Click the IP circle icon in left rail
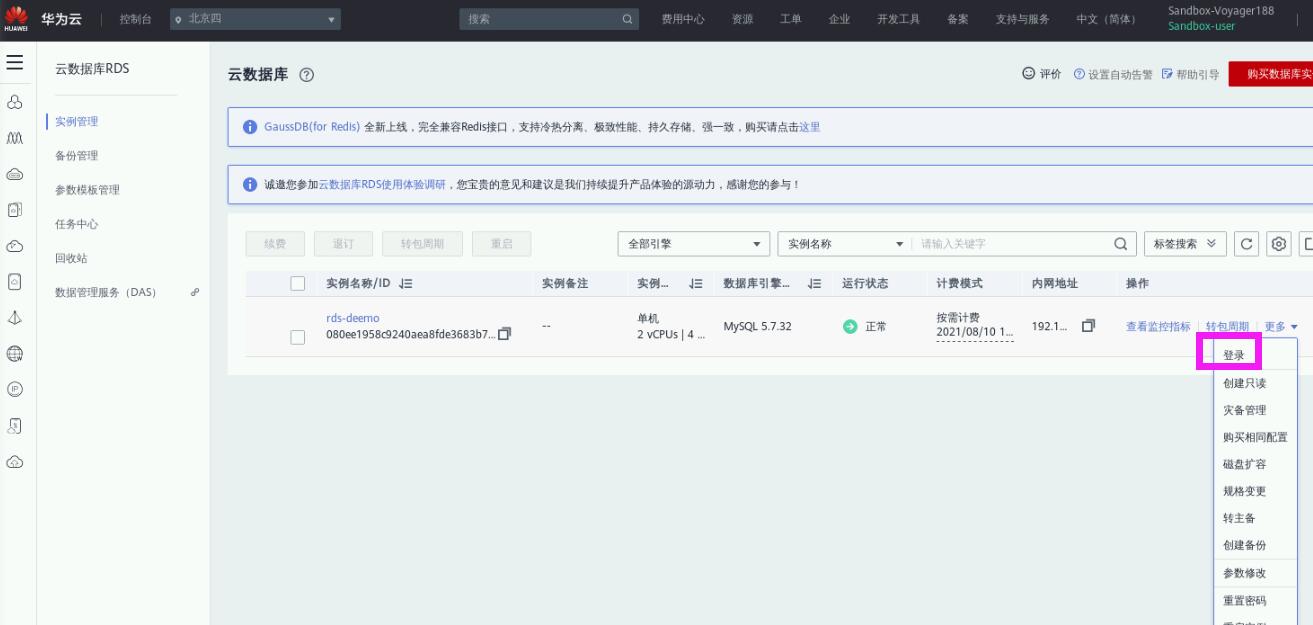This screenshot has height=625, width=1313. [x=15, y=389]
